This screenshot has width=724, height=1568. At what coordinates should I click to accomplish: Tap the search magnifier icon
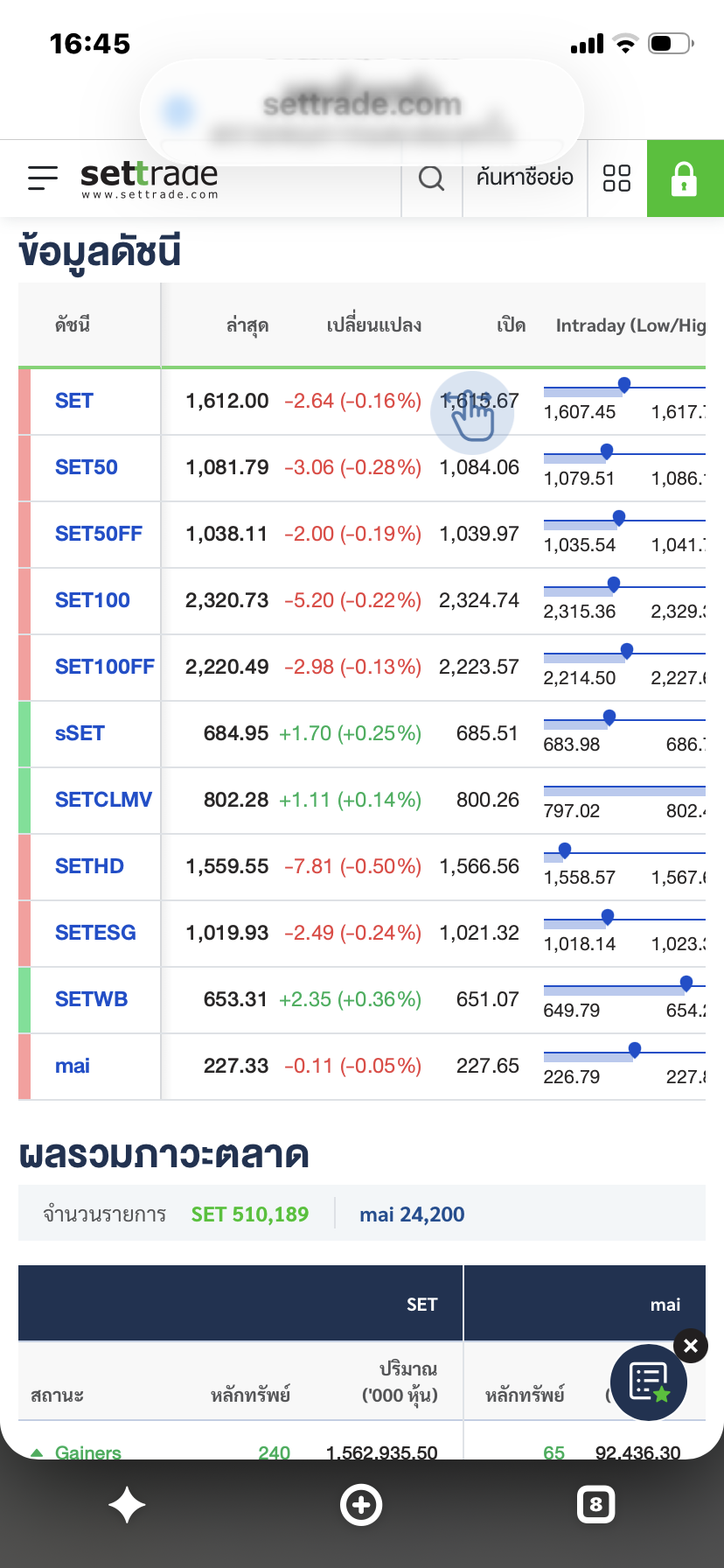coord(431,178)
